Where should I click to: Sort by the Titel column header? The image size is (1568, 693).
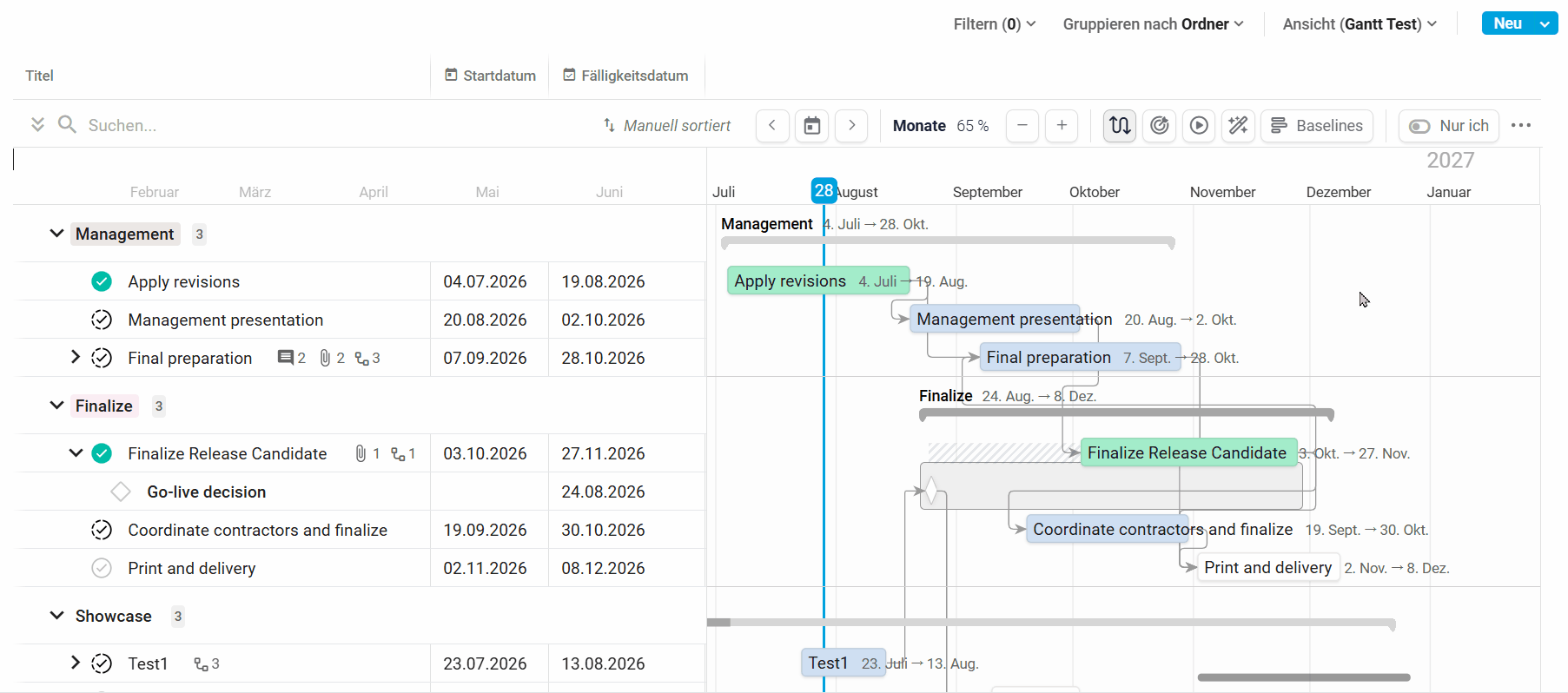coord(40,76)
